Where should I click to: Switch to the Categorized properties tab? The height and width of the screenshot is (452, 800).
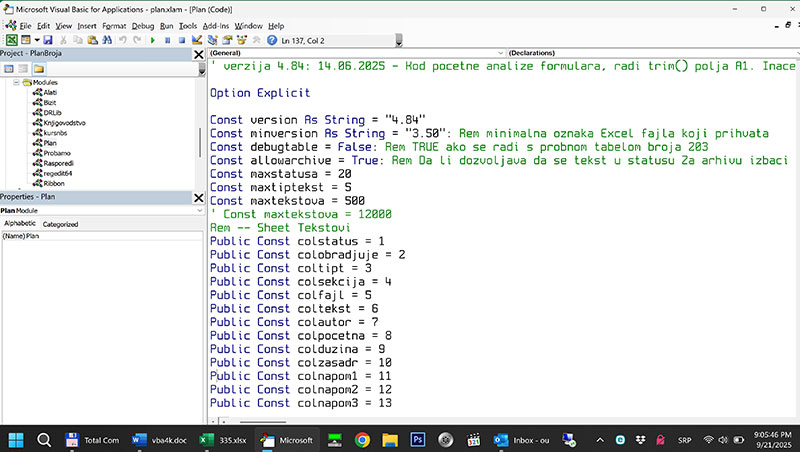60,224
